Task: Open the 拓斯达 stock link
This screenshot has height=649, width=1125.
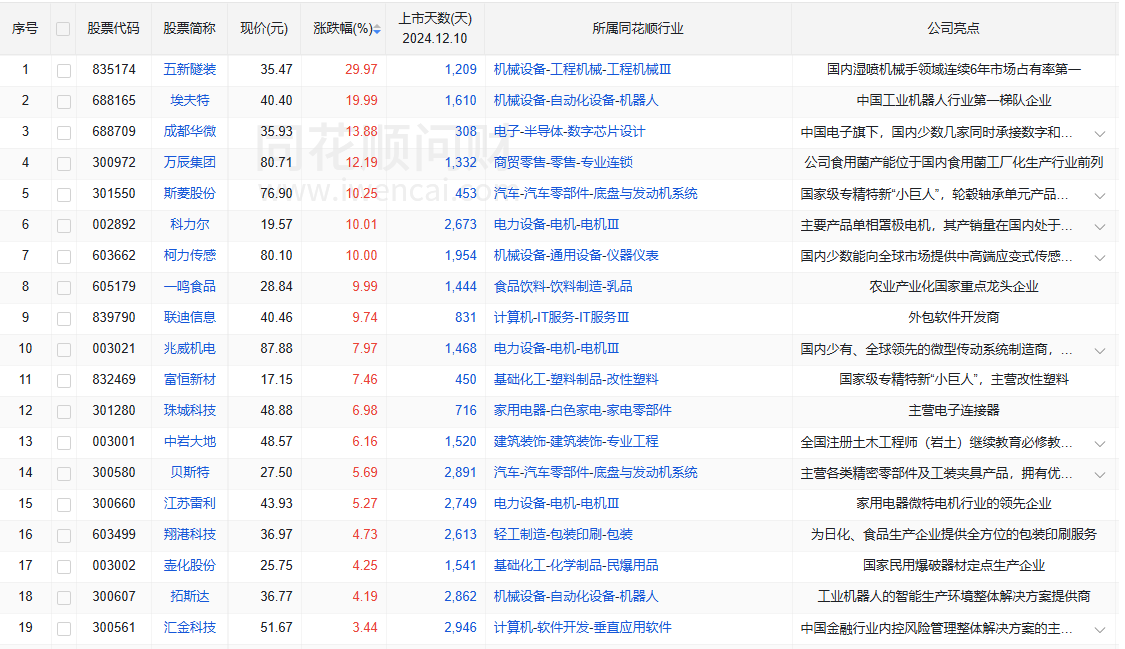Action: [x=189, y=596]
